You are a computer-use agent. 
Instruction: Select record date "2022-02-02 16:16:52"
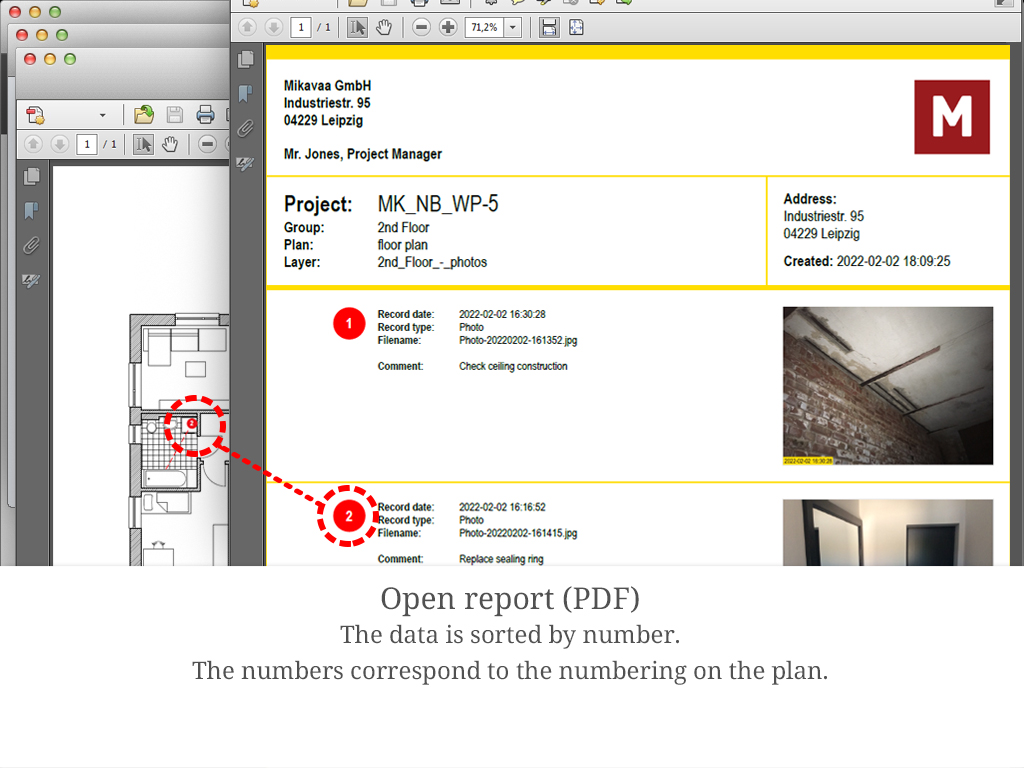[x=502, y=507]
